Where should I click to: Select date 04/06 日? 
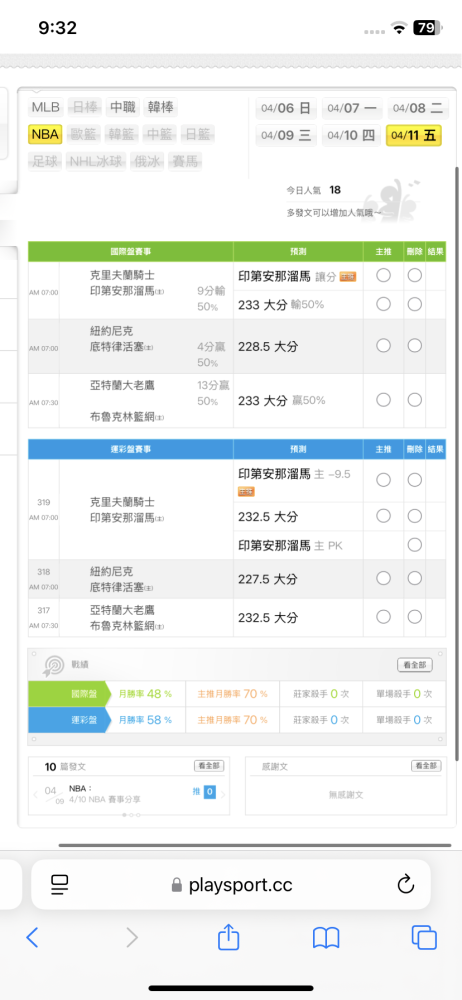tap(285, 108)
